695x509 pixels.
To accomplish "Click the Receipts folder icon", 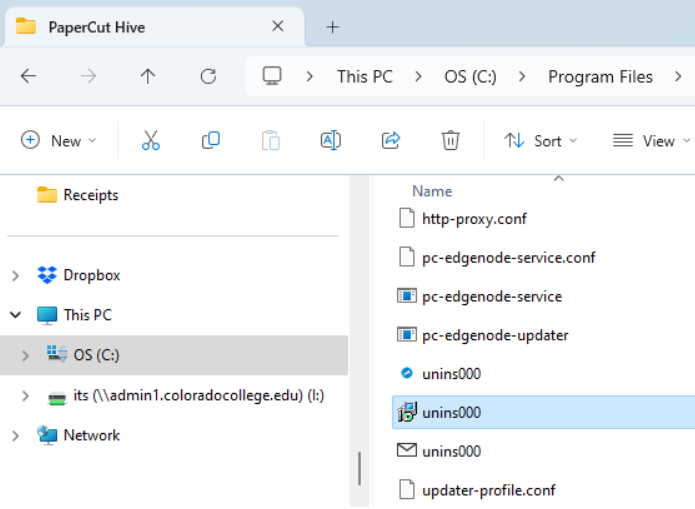I will (x=47, y=195).
